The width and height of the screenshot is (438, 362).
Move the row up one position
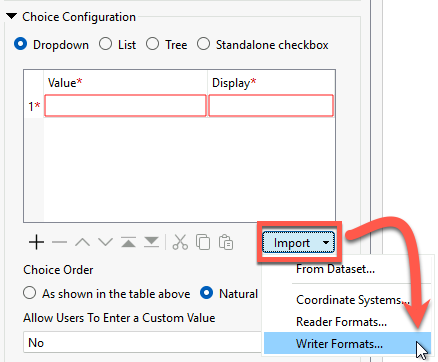point(82,242)
